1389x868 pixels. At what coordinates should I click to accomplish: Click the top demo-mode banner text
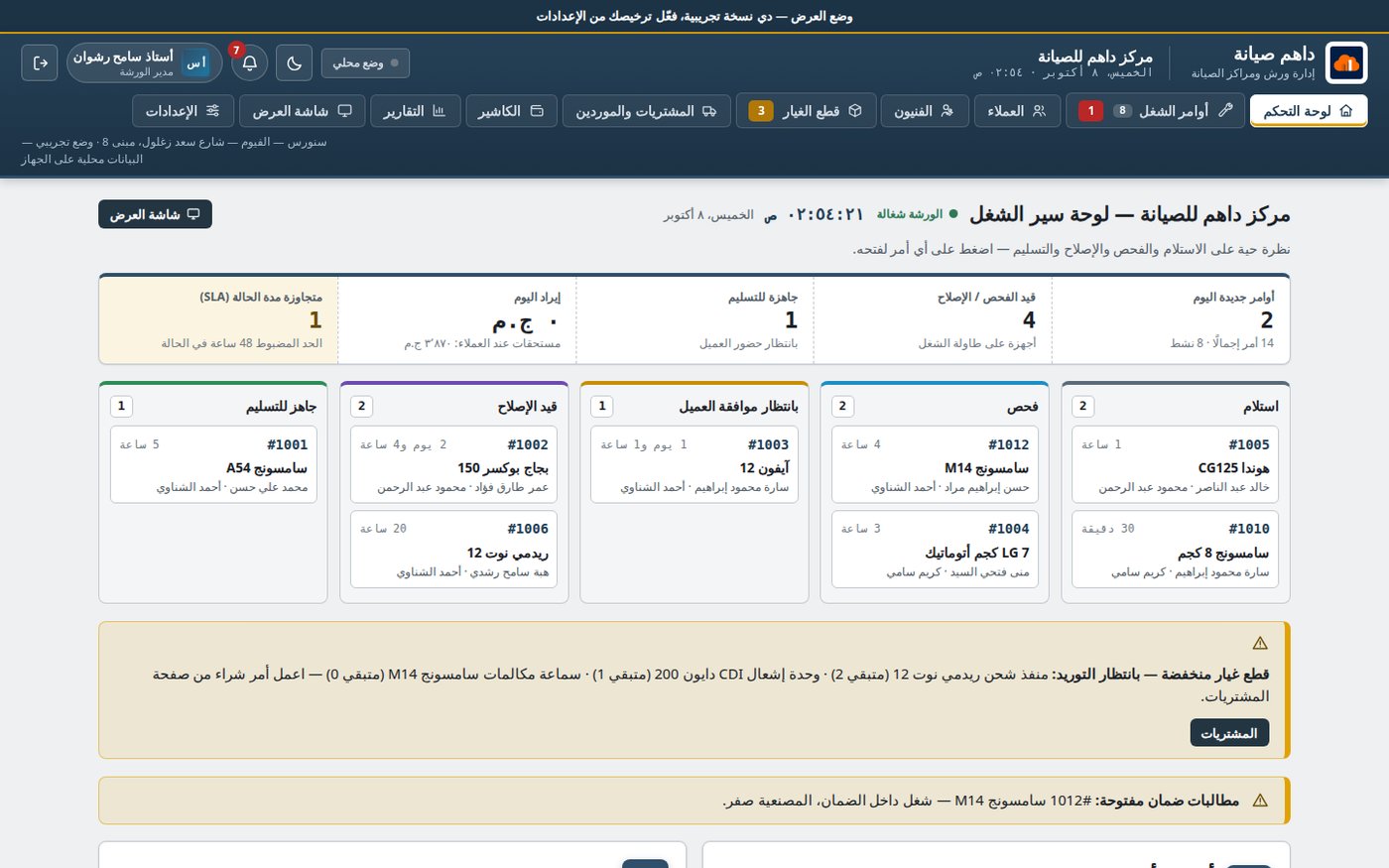point(694,16)
